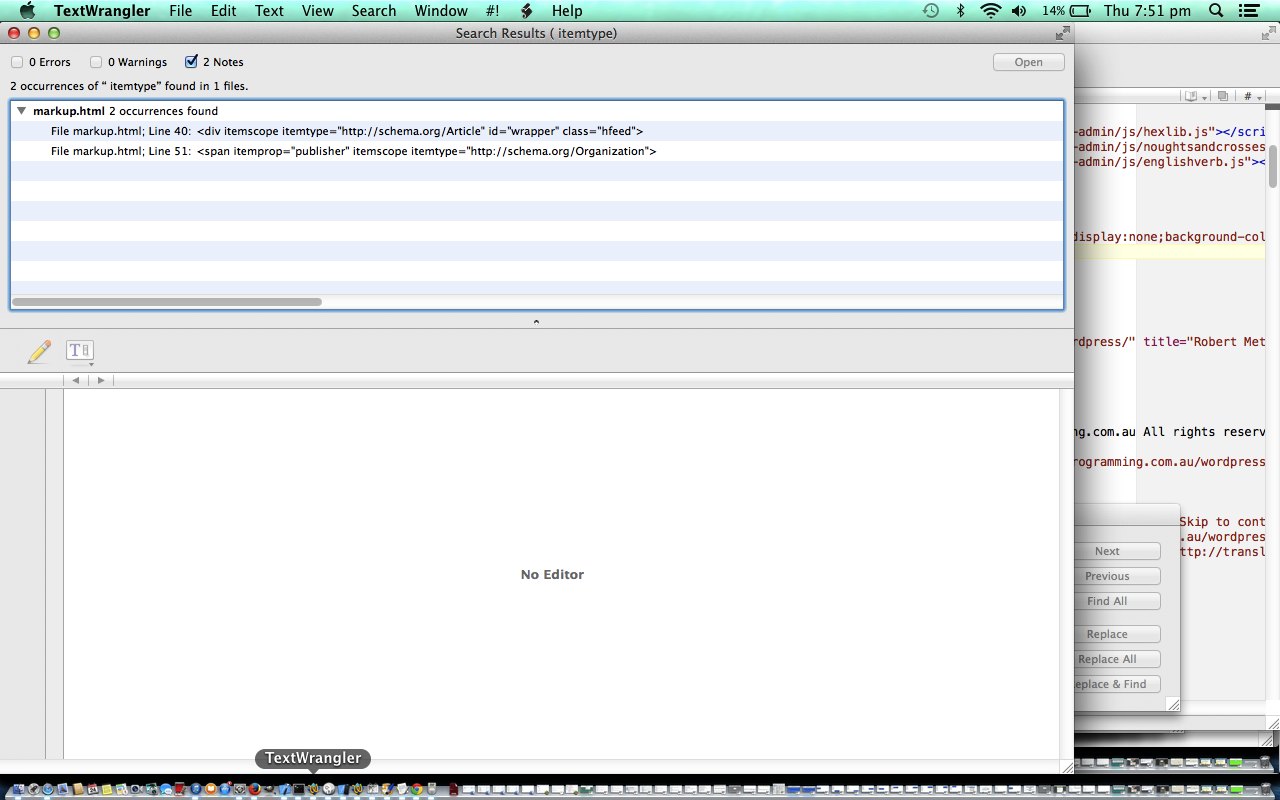Uncheck the 2 Notes checkbox
This screenshot has height=800, width=1280.
[191, 62]
